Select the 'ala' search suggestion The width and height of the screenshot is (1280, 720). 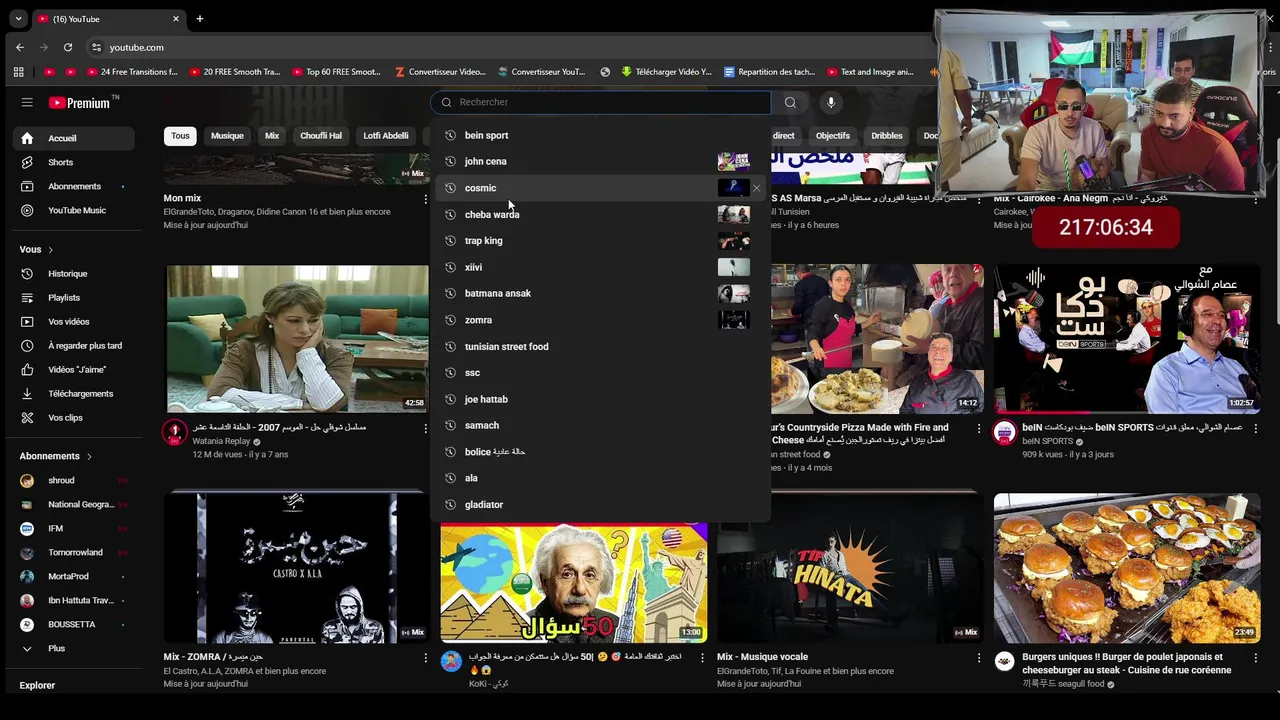coord(600,478)
